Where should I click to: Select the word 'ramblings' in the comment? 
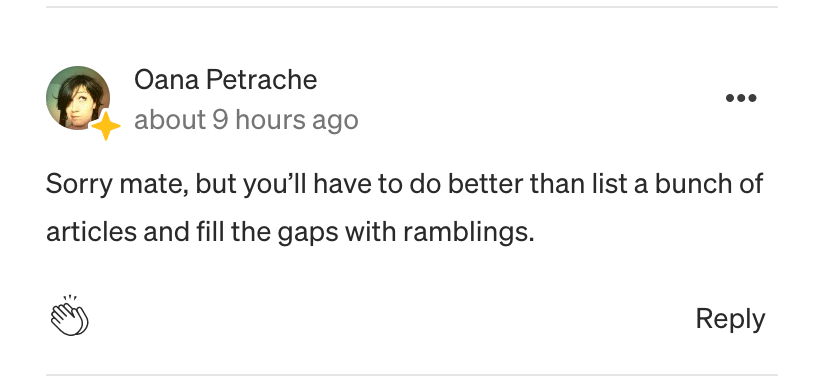coord(466,232)
